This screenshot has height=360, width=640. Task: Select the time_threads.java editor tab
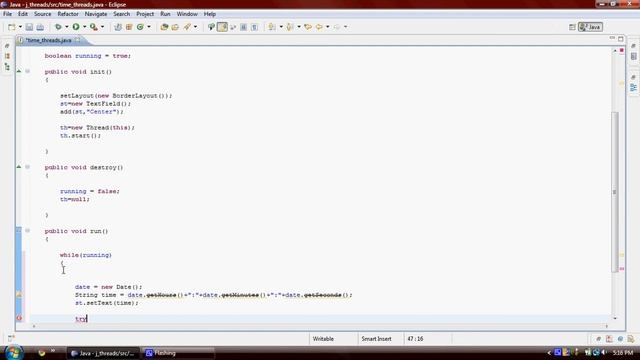pyautogui.click(x=48, y=40)
